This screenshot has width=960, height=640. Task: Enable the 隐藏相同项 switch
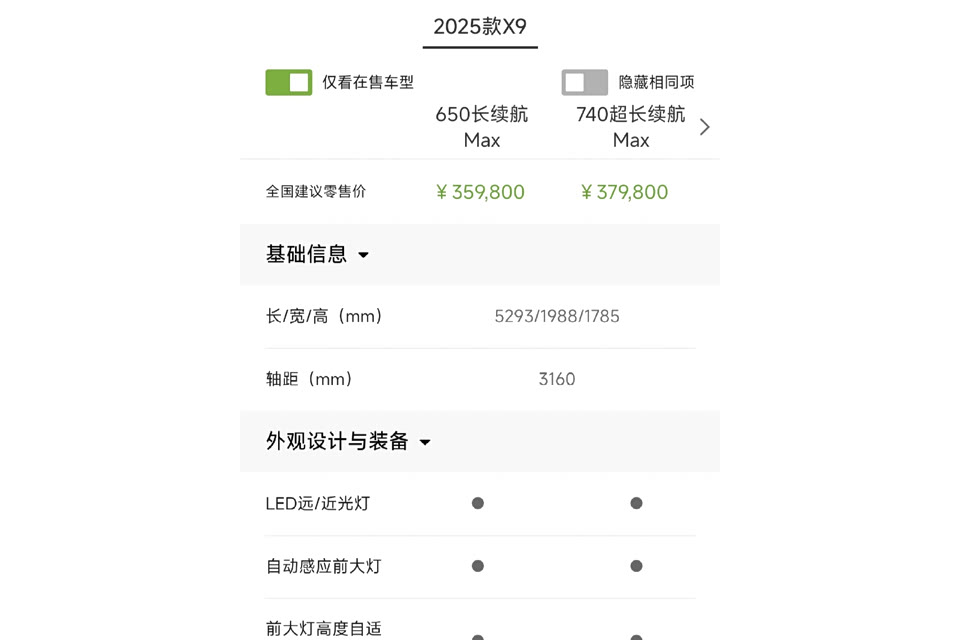[x=584, y=82]
